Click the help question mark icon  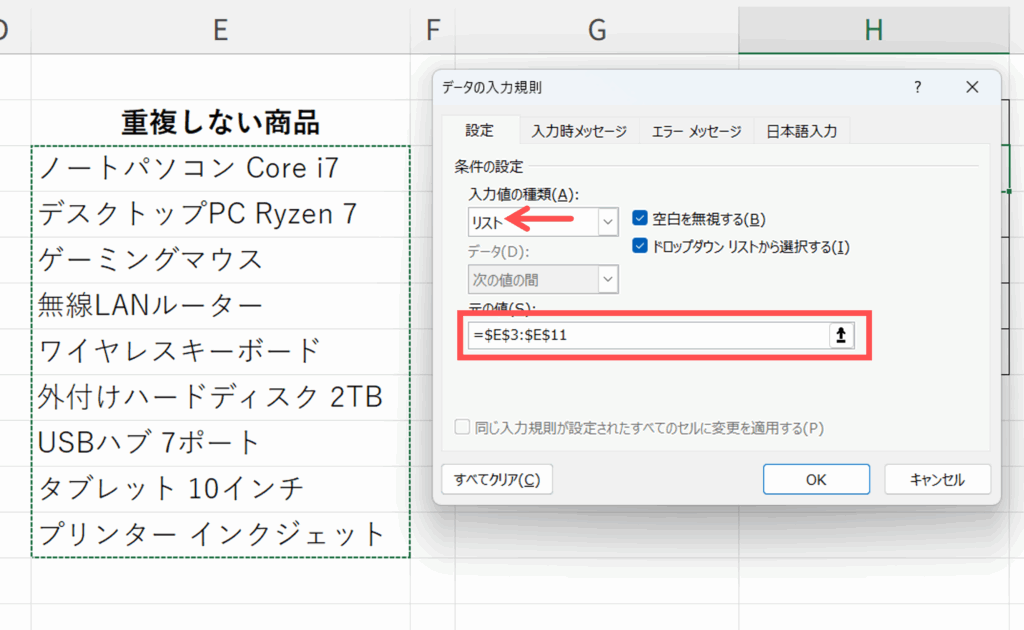click(918, 88)
